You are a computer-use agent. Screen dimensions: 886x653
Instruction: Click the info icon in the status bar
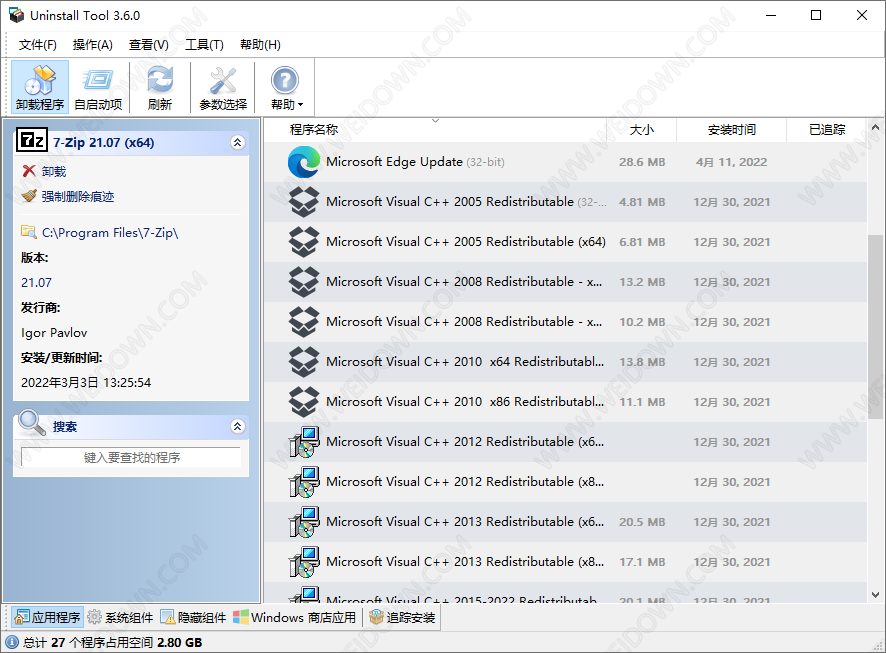[x=12, y=642]
